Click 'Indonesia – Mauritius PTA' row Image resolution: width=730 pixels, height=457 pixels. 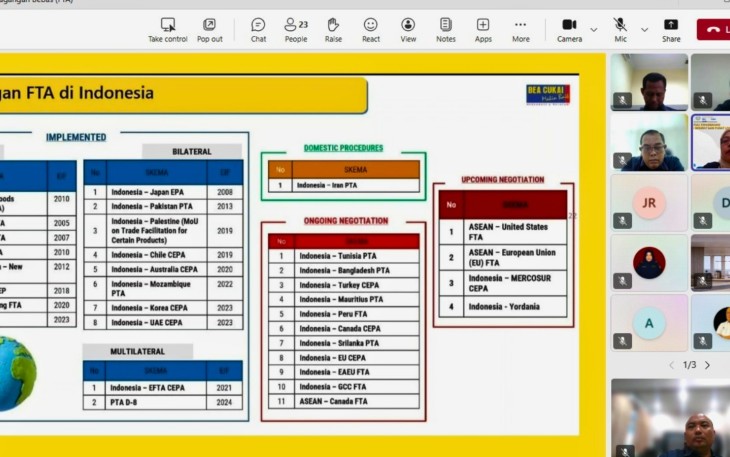[344, 300]
